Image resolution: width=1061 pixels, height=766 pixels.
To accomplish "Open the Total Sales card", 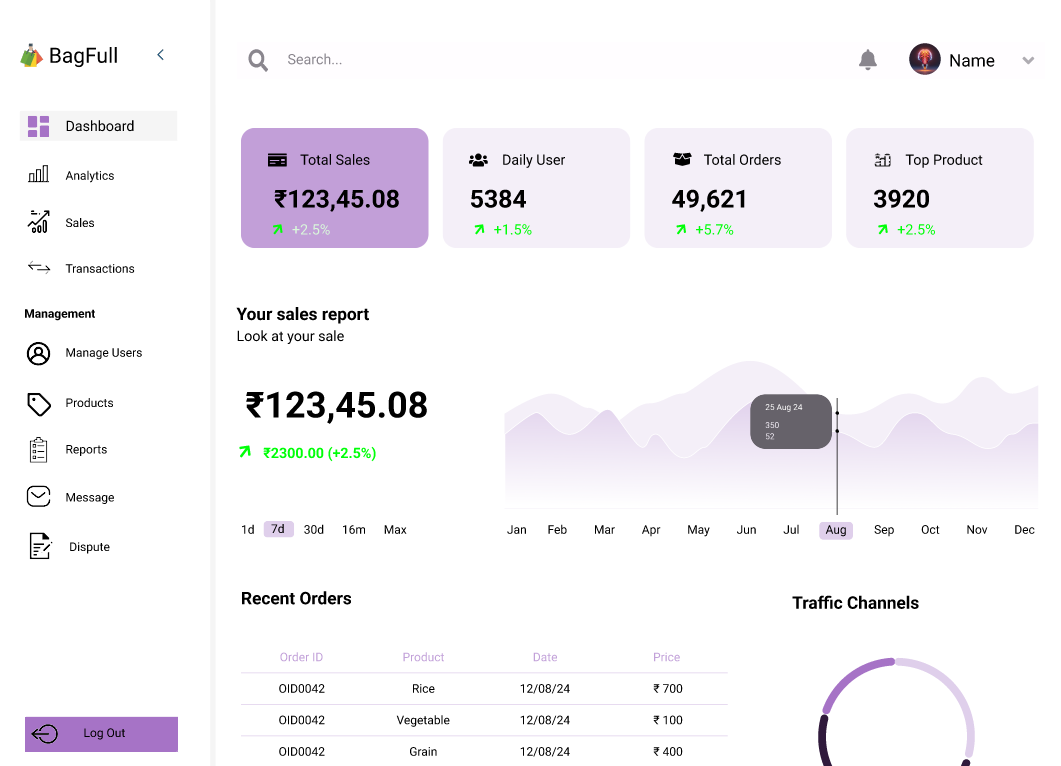I will point(334,188).
